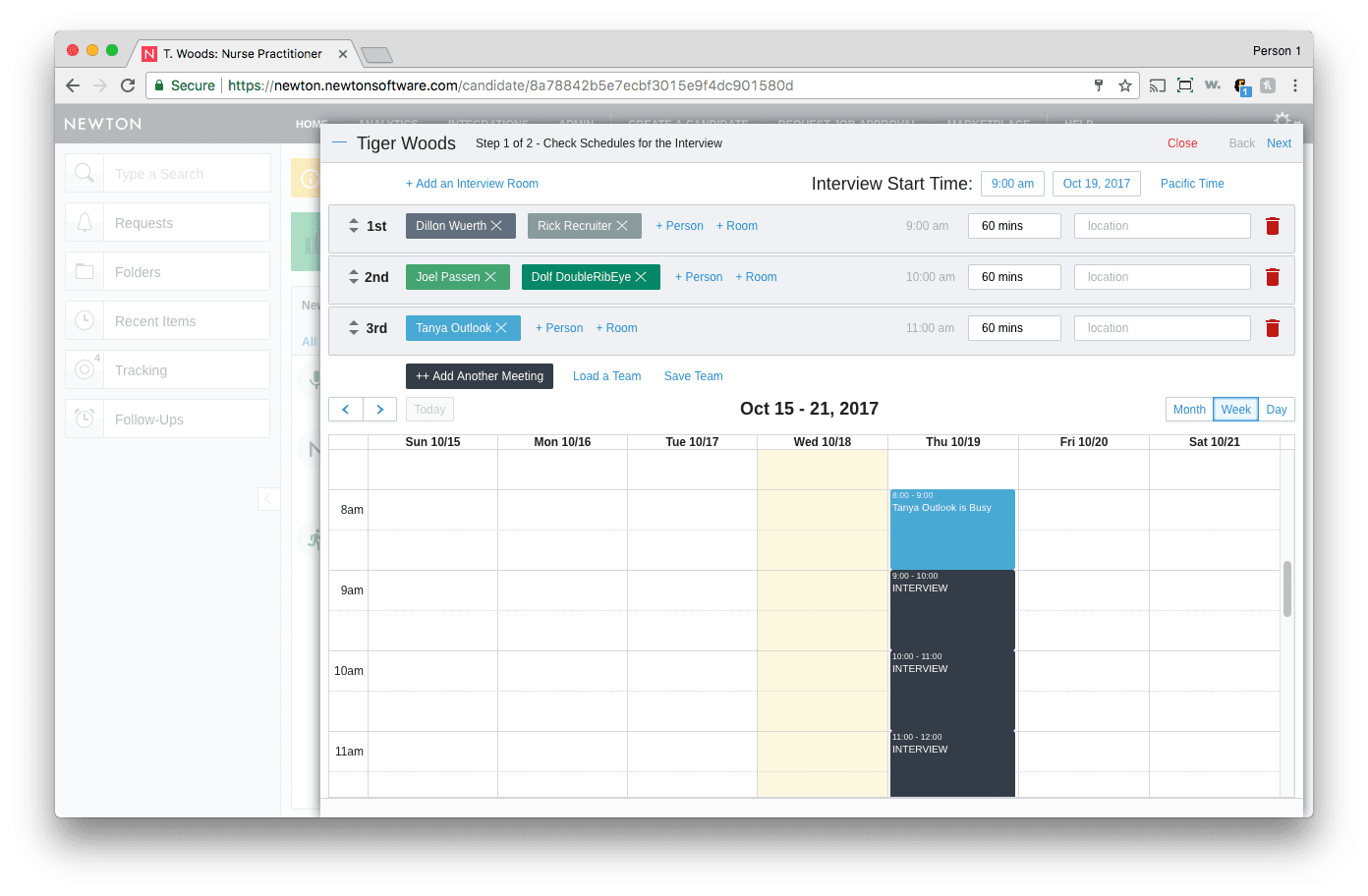Image resolution: width=1368 pixels, height=896 pixels.
Task: Switch calendar to Month view
Action: [x=1189, y=410]
